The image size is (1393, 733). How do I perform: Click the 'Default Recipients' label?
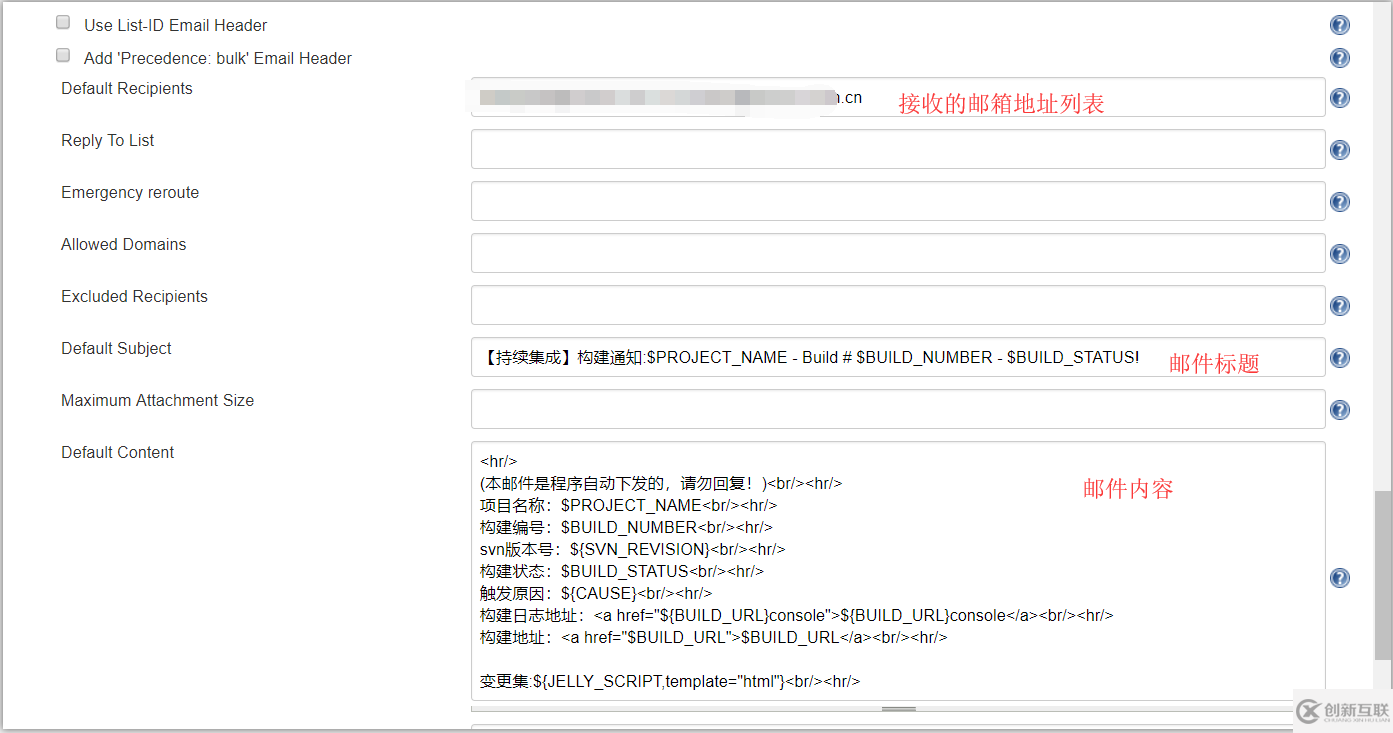(x=127, y=88)
